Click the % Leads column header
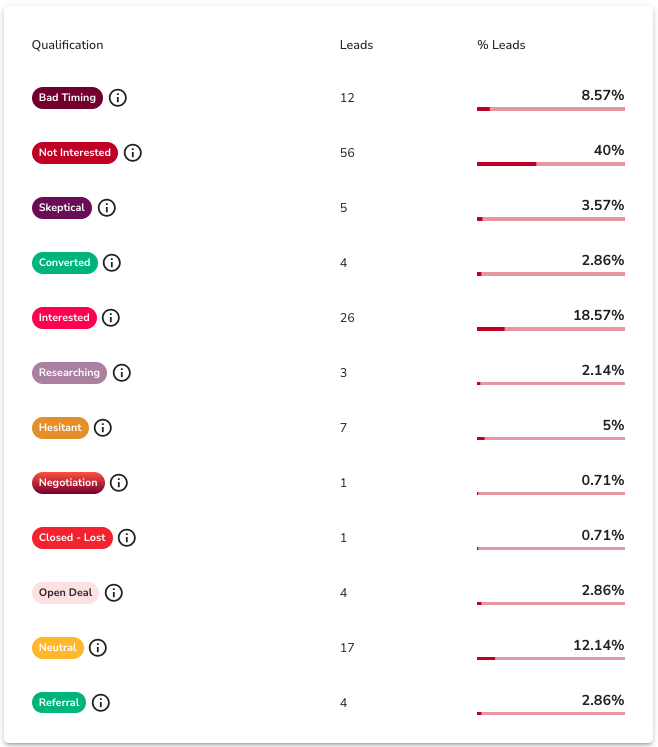Viewport: 658px width, 747px height. (501, 45)
